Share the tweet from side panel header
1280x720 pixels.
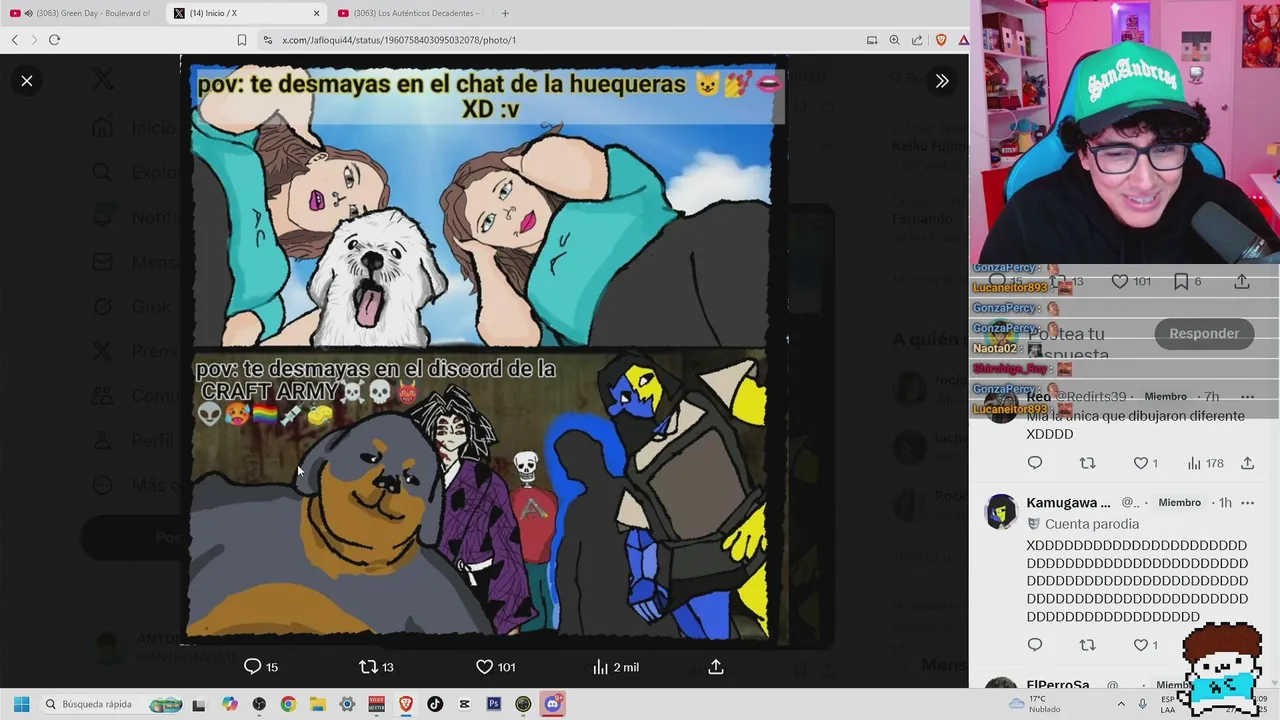[x=1242, y=282]
